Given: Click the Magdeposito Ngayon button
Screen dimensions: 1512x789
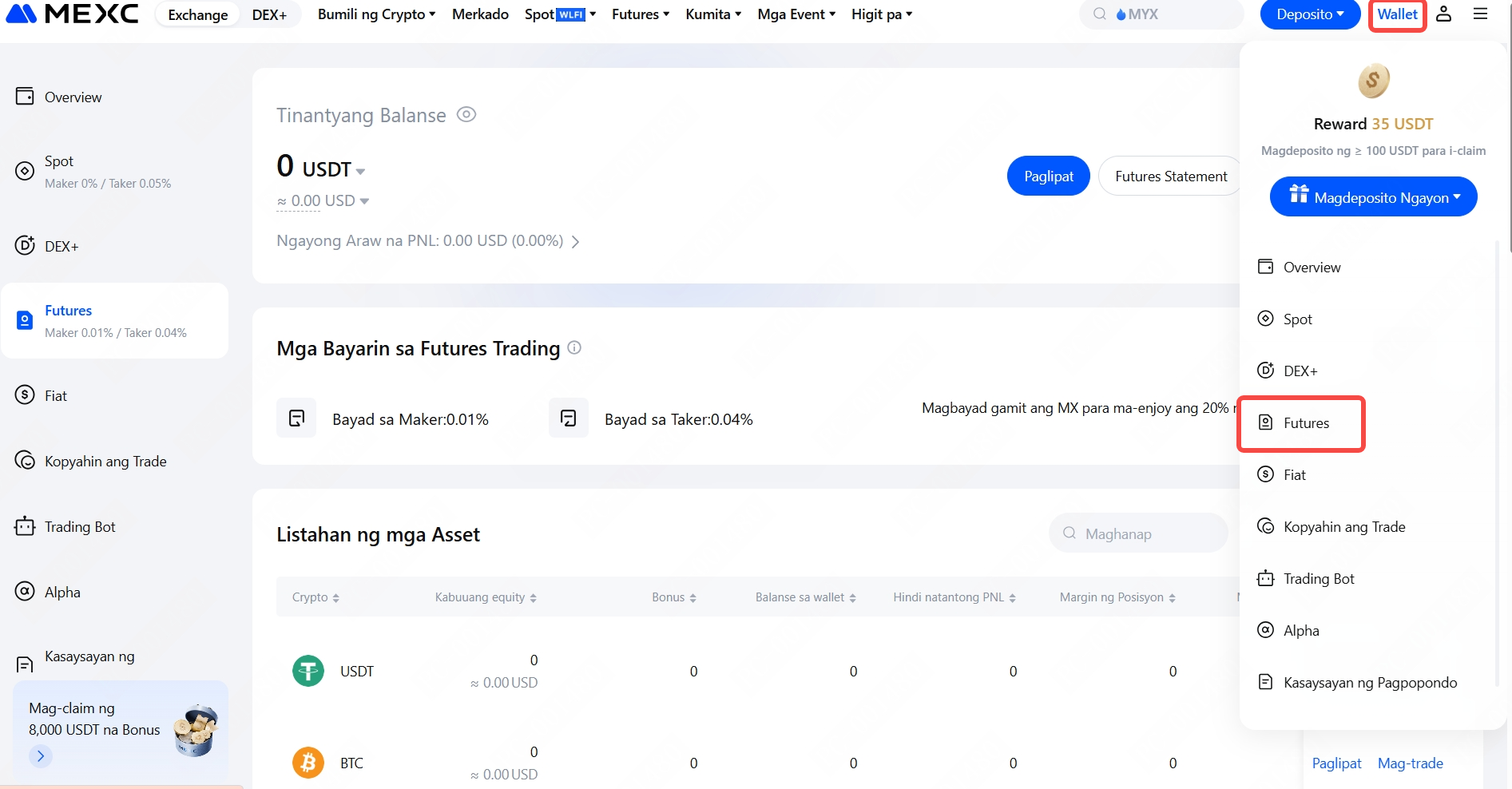Looking at the screenshot, I should coord(1373,196).
